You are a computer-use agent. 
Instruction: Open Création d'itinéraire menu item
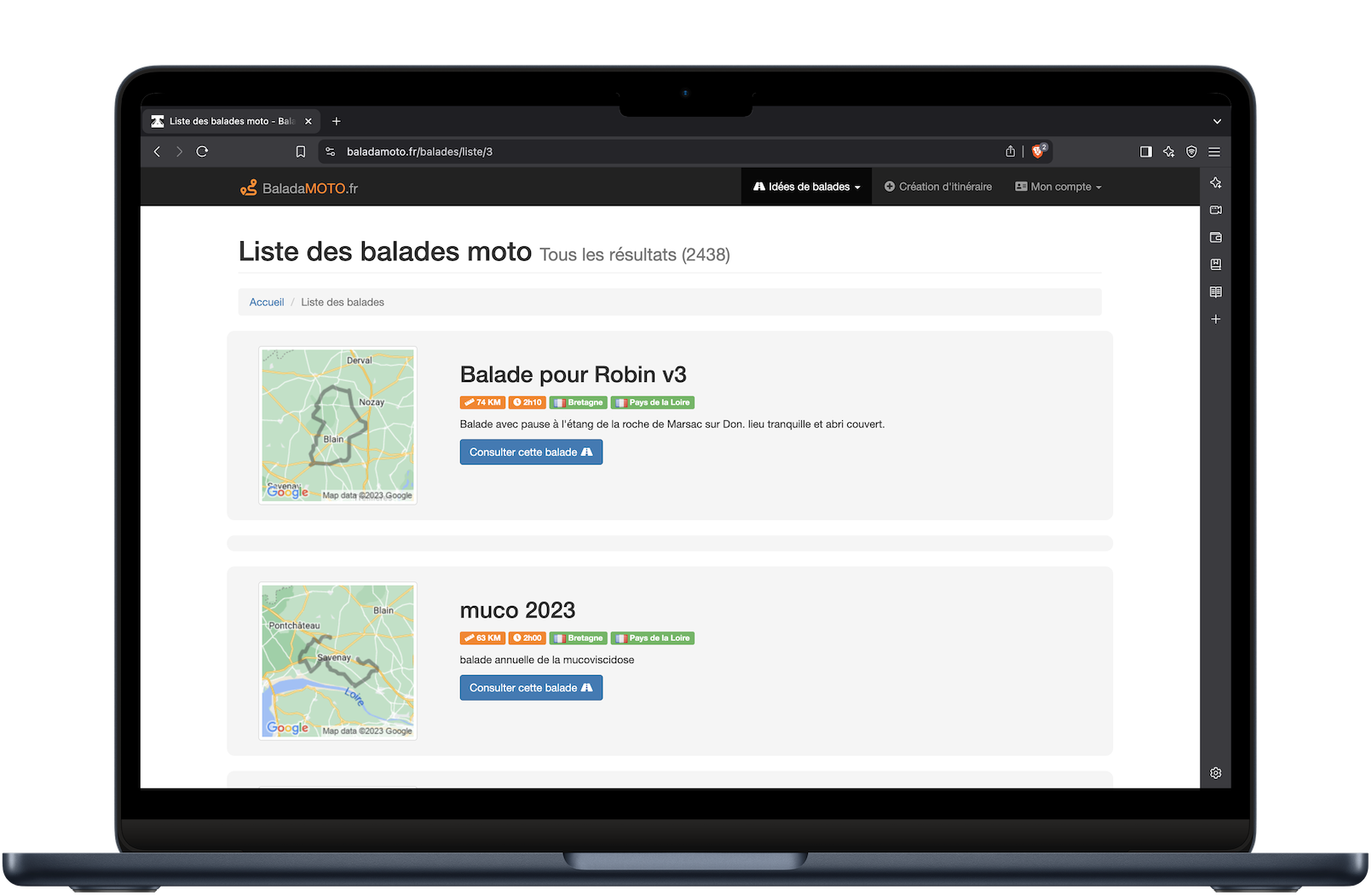coord(937,187)
